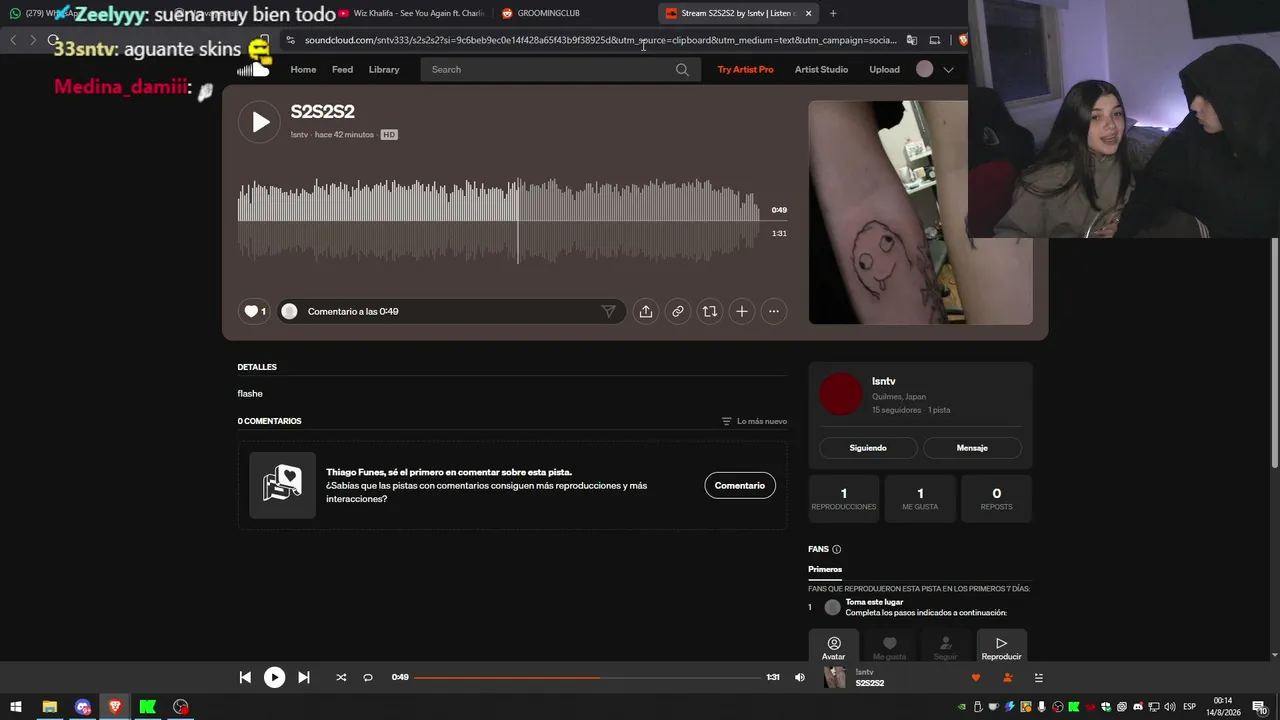The image size is (1280, 720).
Task: Click the magnifier search icon
Action: 682,69
